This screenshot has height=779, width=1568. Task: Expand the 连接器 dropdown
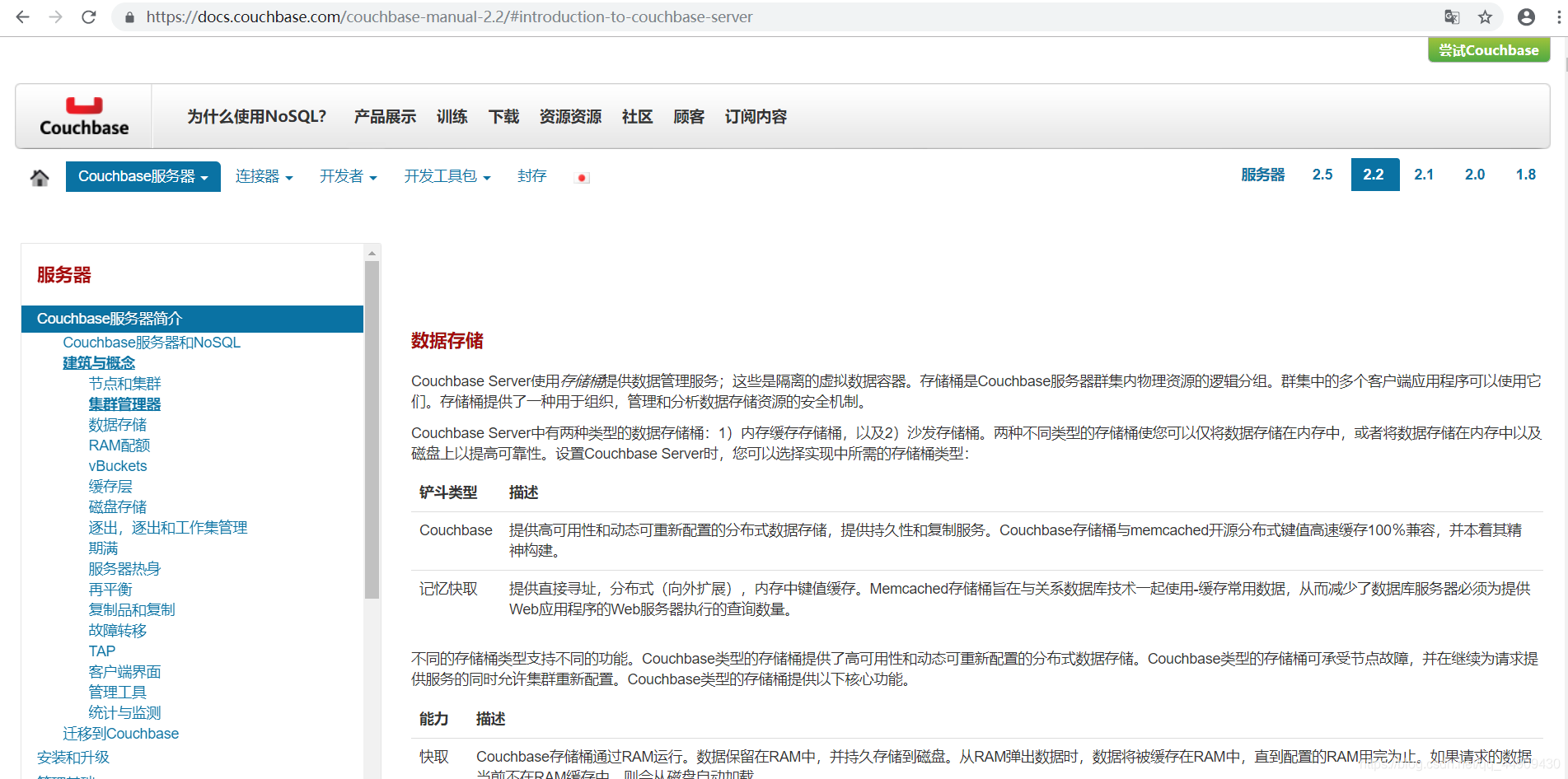tap(264, 176)
